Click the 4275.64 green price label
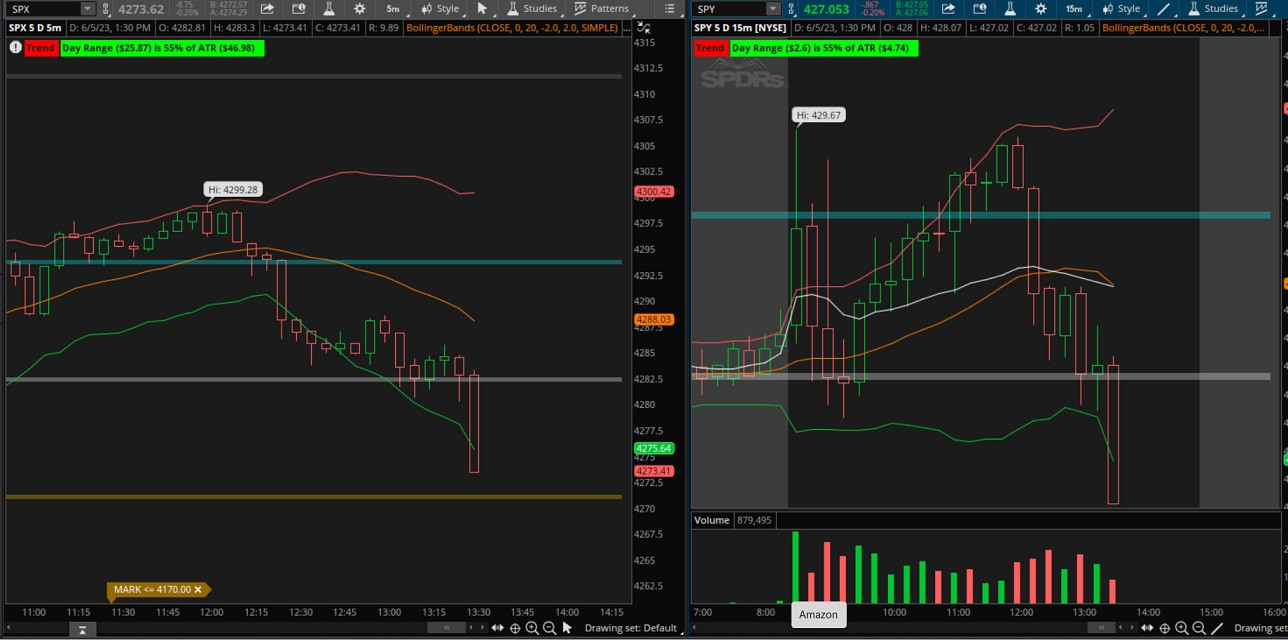Screen dimensions: 1288x640 (x=653, y=449)
